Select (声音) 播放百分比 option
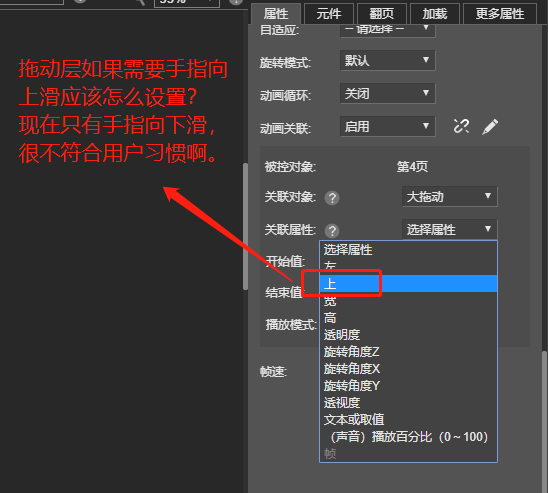The width and height of the screenshot is (548, 493). point(408,437)
